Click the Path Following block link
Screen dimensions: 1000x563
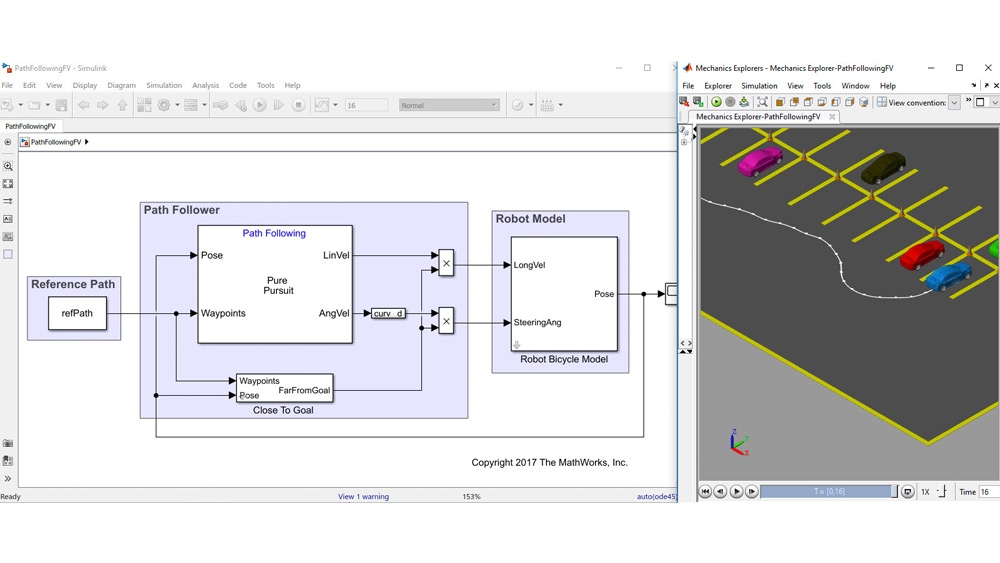pyautogui.click(x=274, y=234)
